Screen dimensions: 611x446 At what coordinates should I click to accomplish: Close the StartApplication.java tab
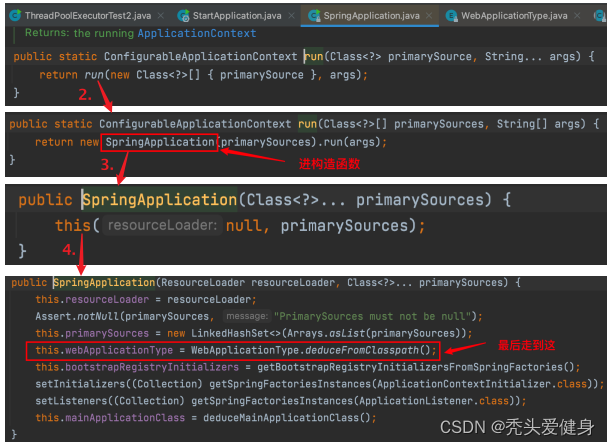click(x=291, y=16)
